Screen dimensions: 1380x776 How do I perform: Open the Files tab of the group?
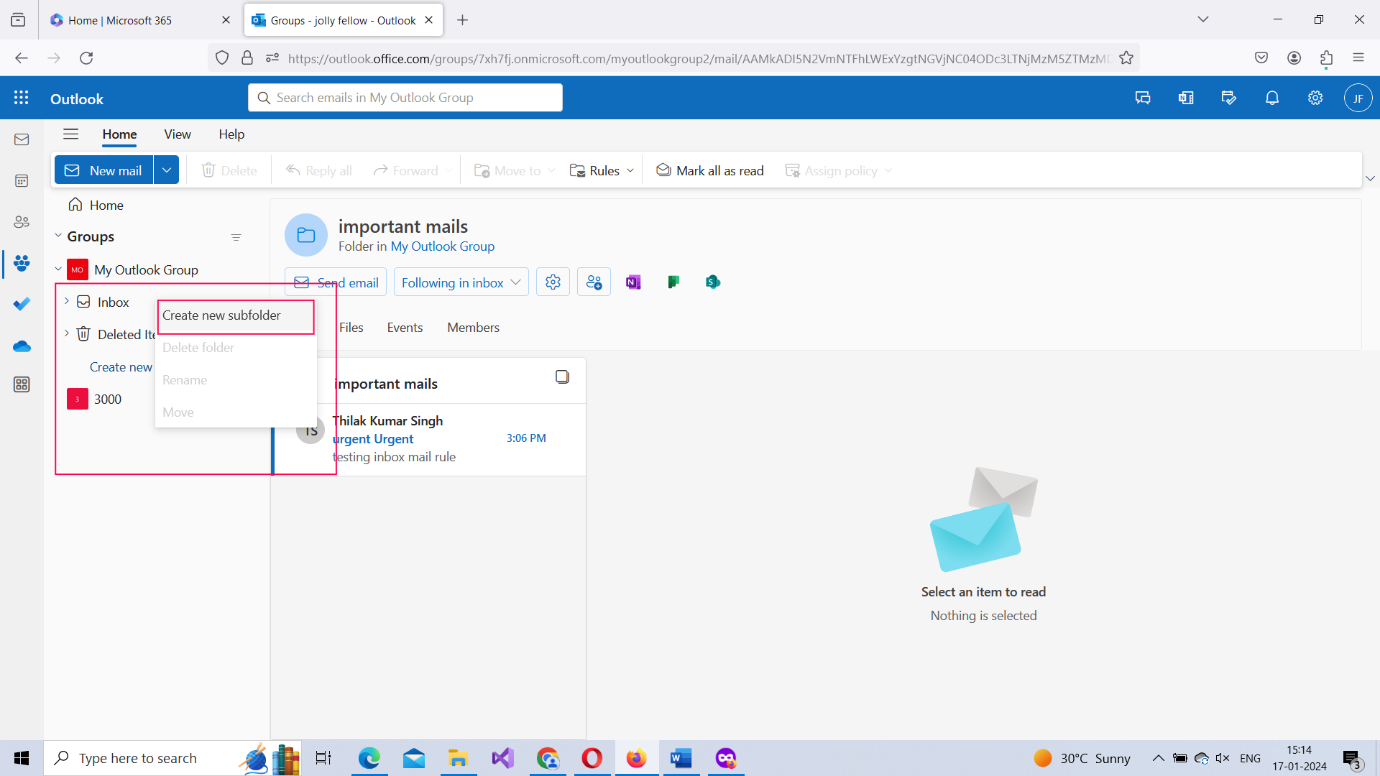(351, 327)
